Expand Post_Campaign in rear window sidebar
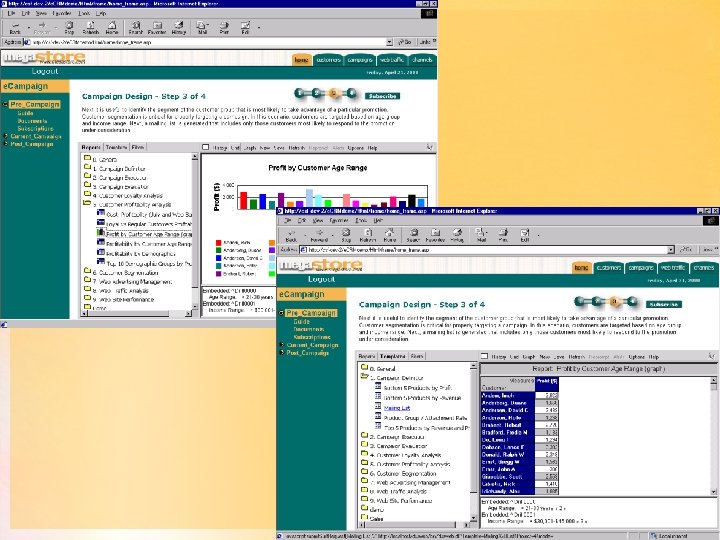Viewport: 720px width, 540px height. point(6,144)
